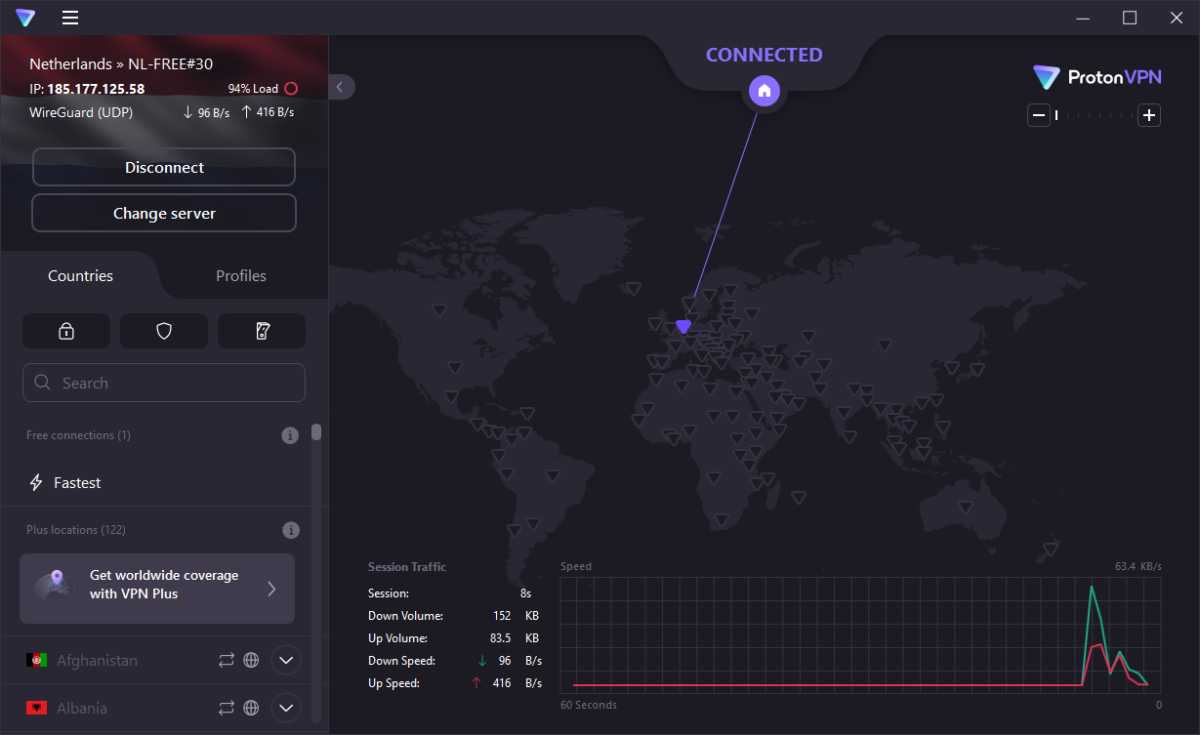Click the search magnifier icon
1200x735 pixels.
(x=42, y=382)
